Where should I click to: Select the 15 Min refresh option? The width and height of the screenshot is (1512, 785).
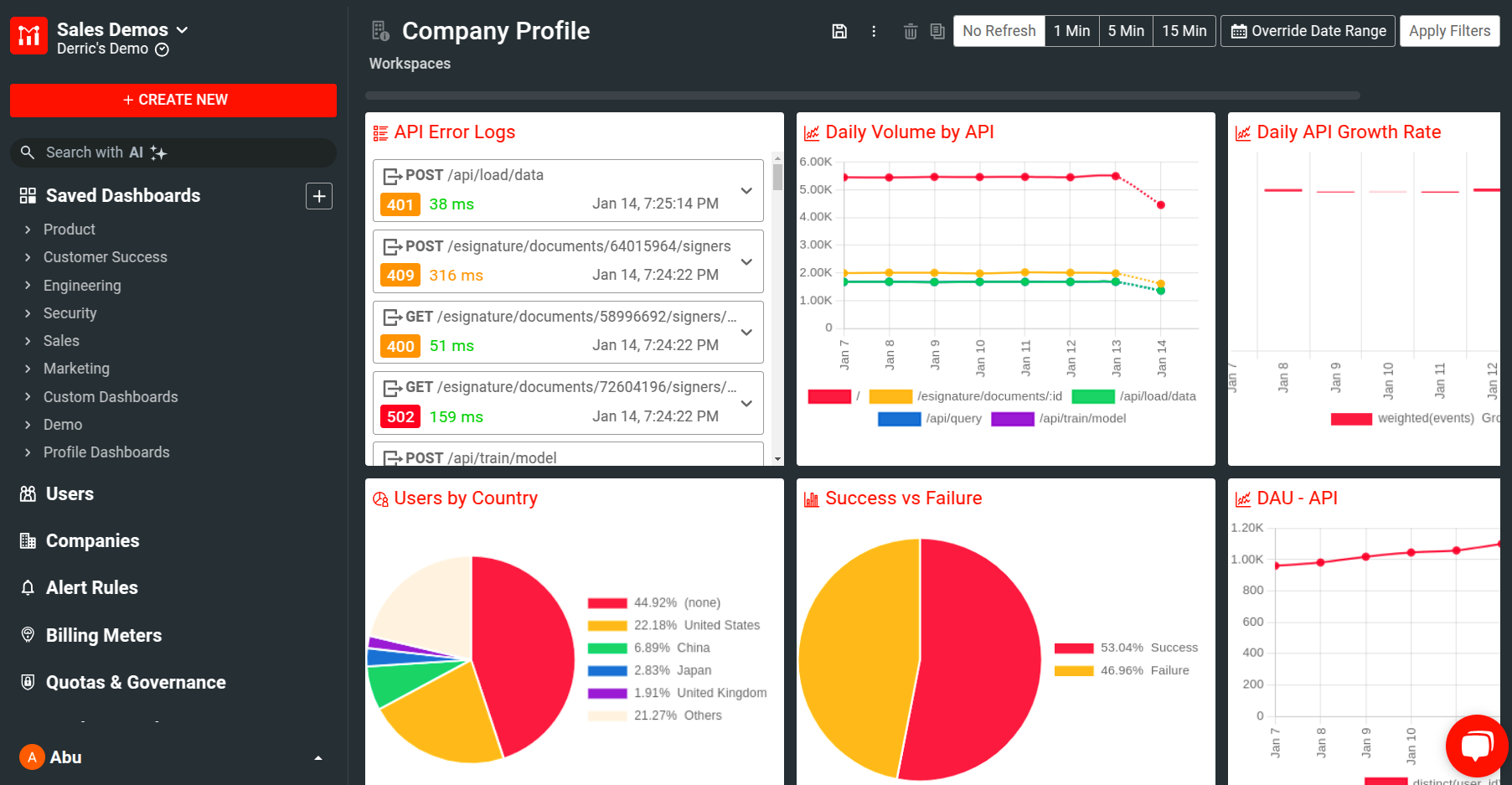[1184, 31]
